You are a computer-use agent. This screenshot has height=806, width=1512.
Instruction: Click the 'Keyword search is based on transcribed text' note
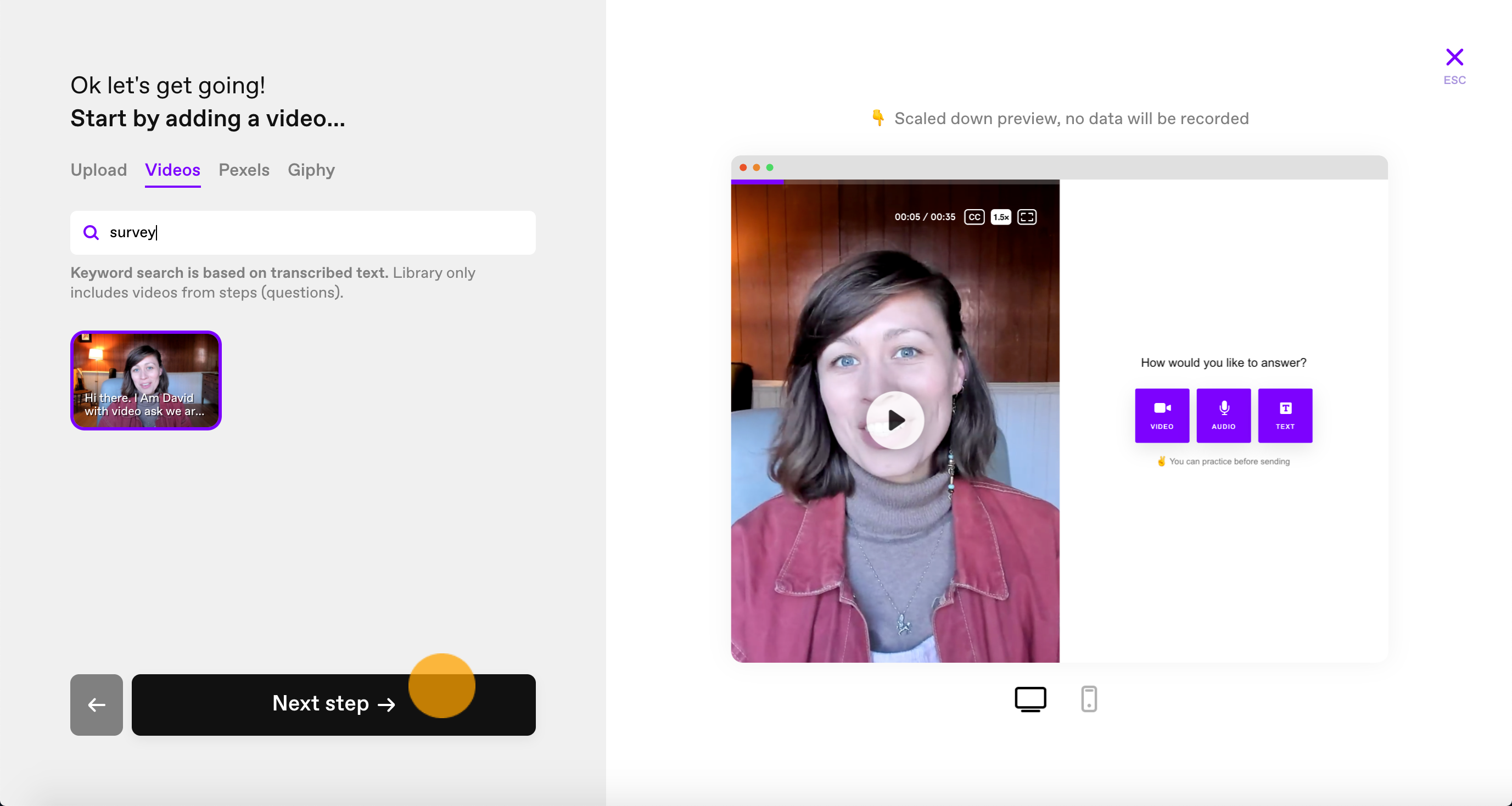pyautogui.click(x=229, y=273)
